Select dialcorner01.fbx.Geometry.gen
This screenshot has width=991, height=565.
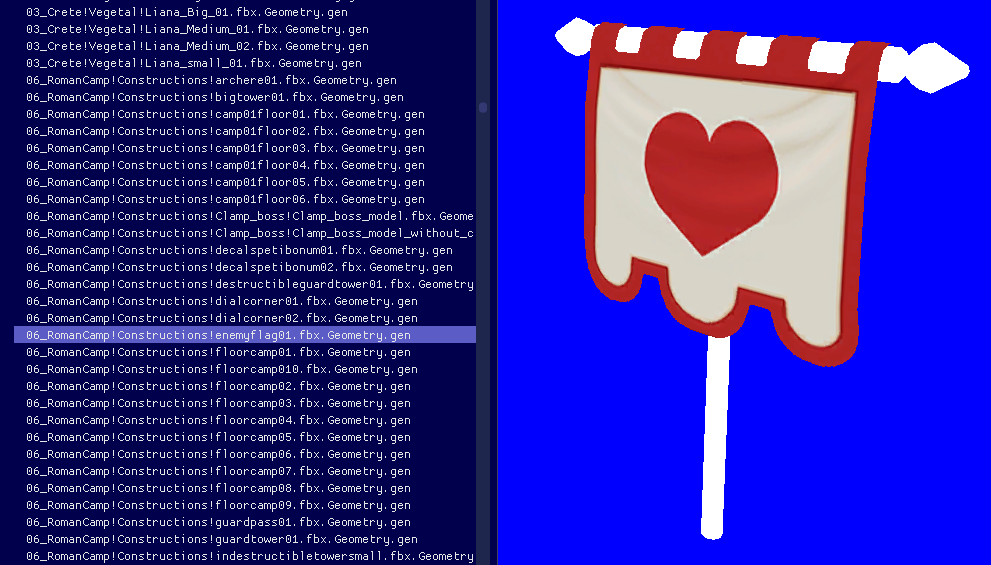coord(245,302)
